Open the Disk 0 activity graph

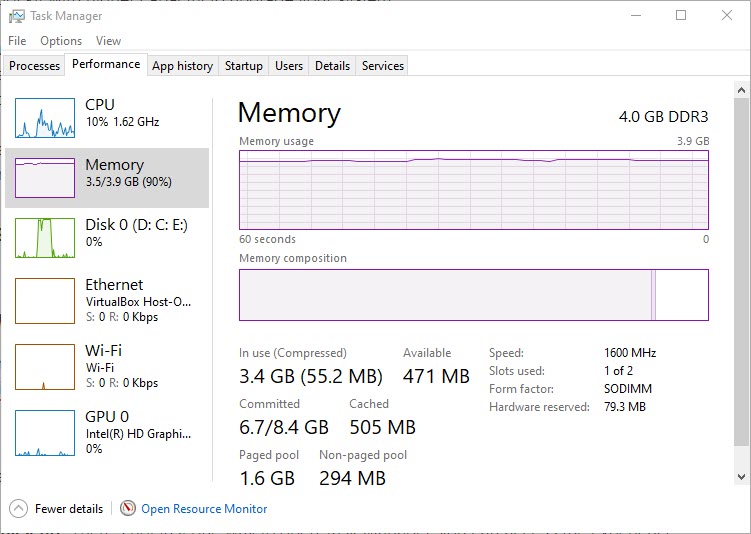[x=45, y=238]
